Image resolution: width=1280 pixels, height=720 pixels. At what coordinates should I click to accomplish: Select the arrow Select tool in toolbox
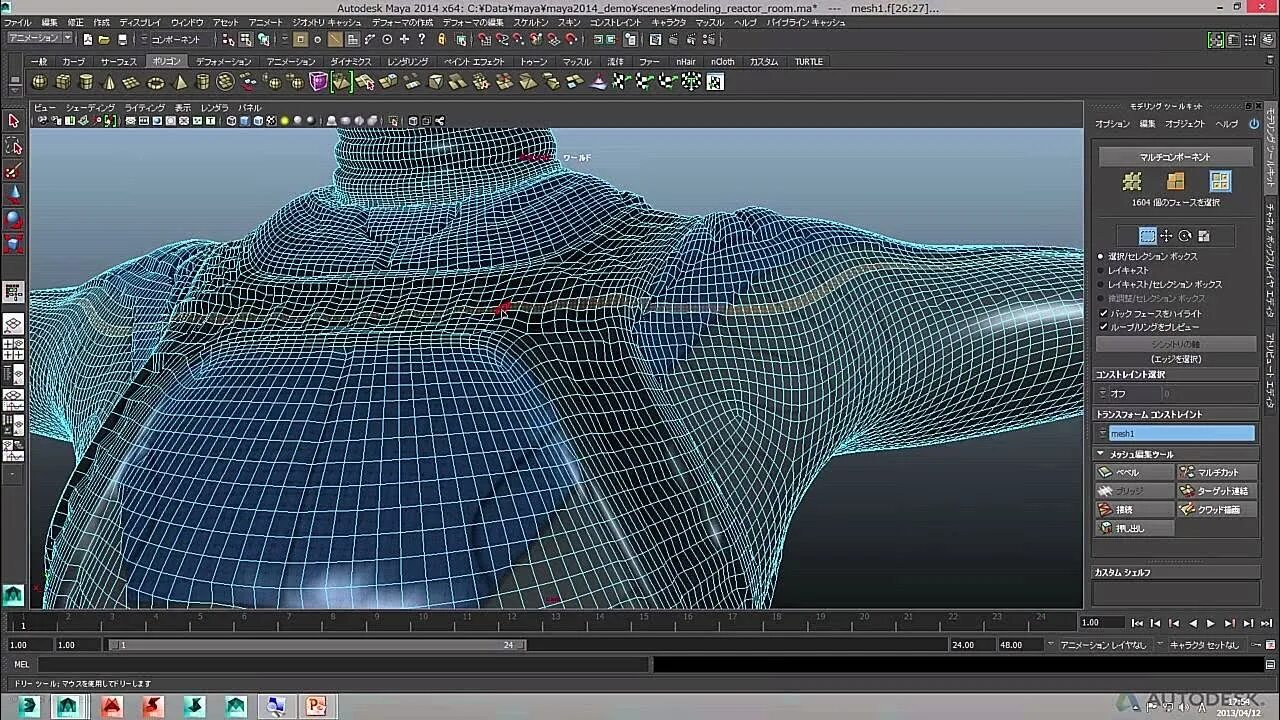pyautogui.click(x=13, y=121)
